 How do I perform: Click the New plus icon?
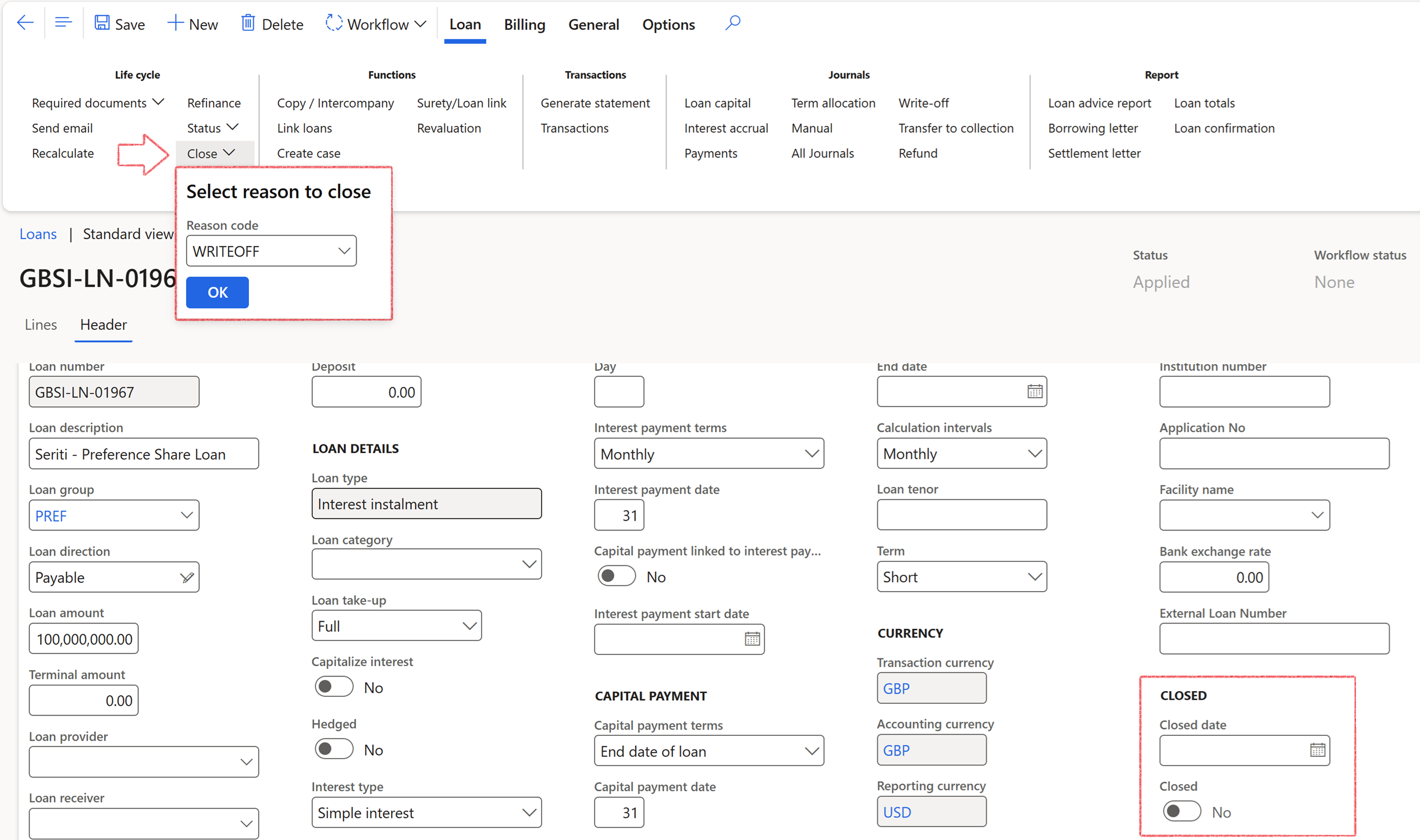[175, 23]
